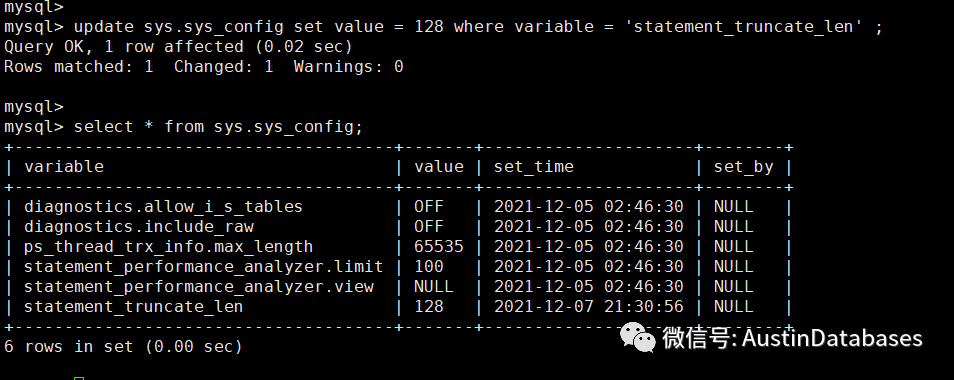Click the value 128 in table row
Viewport: 954px width, 380px height.
(429, 306)
